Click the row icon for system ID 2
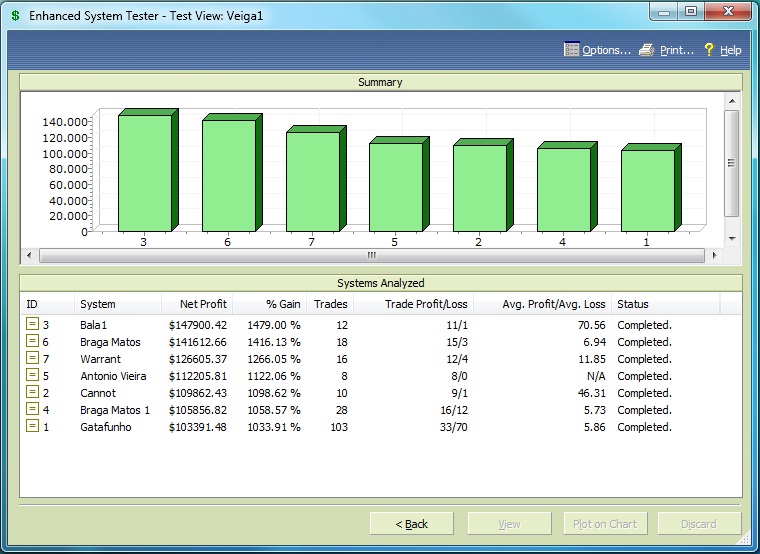 coord(32,392)
